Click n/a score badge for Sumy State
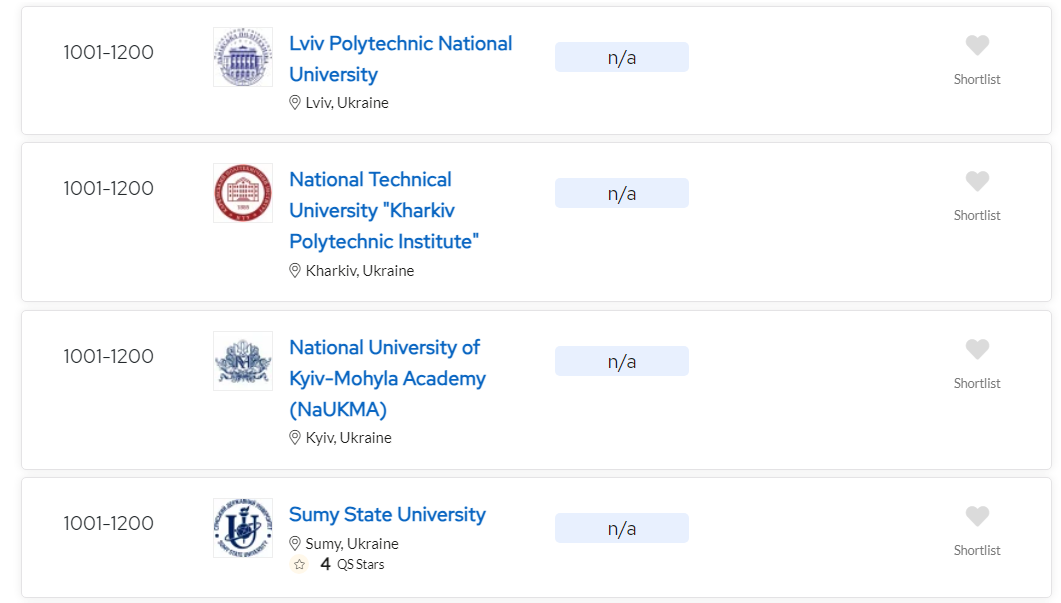 (x=621, y=529)
